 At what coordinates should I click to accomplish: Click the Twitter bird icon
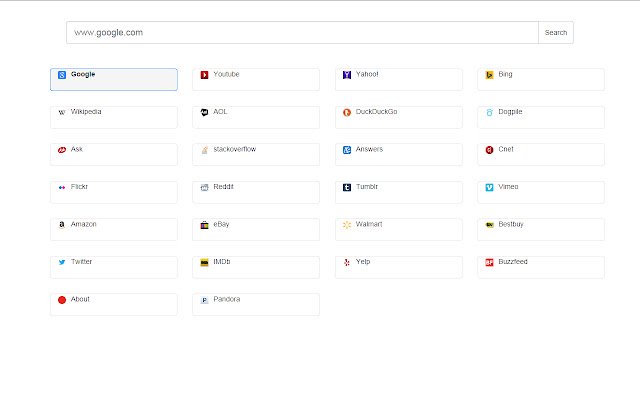pyautogui.click(x=62, y=262)
